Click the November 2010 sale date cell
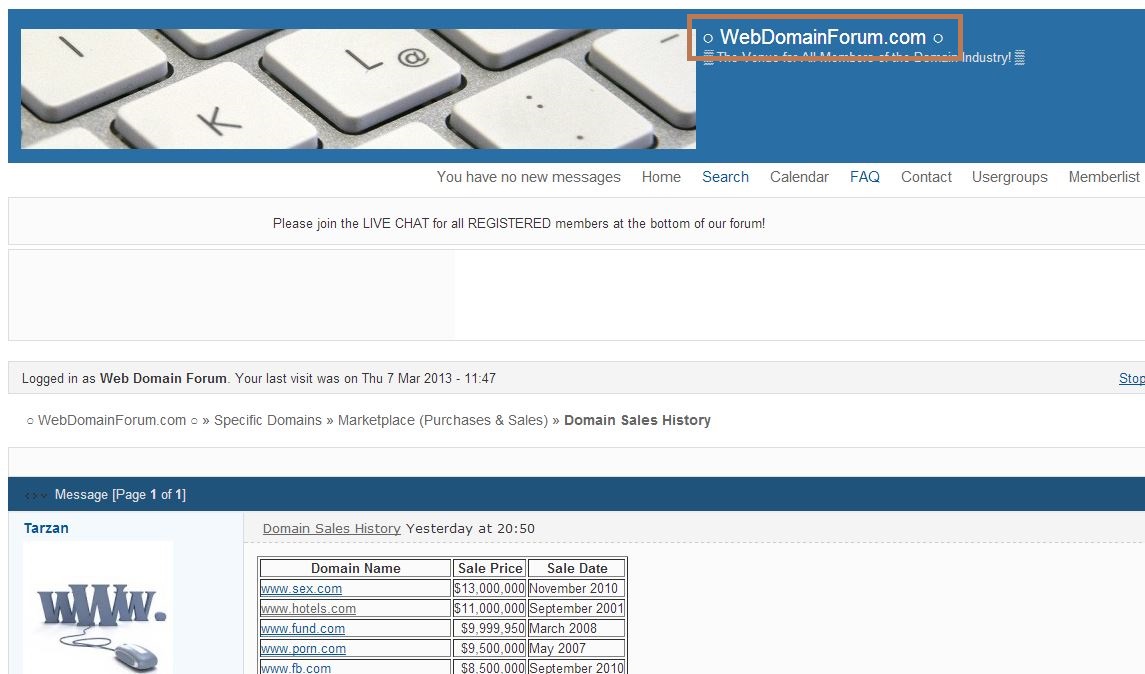This screenshot has height=674, width=1145. tap(576, 588)
